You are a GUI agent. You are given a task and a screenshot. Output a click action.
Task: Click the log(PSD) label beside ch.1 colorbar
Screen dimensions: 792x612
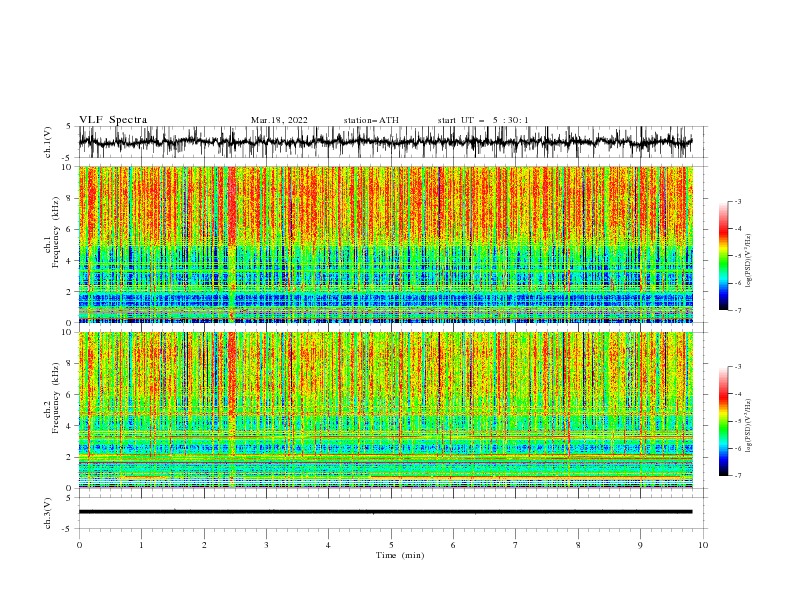click(x=748, y=261)
